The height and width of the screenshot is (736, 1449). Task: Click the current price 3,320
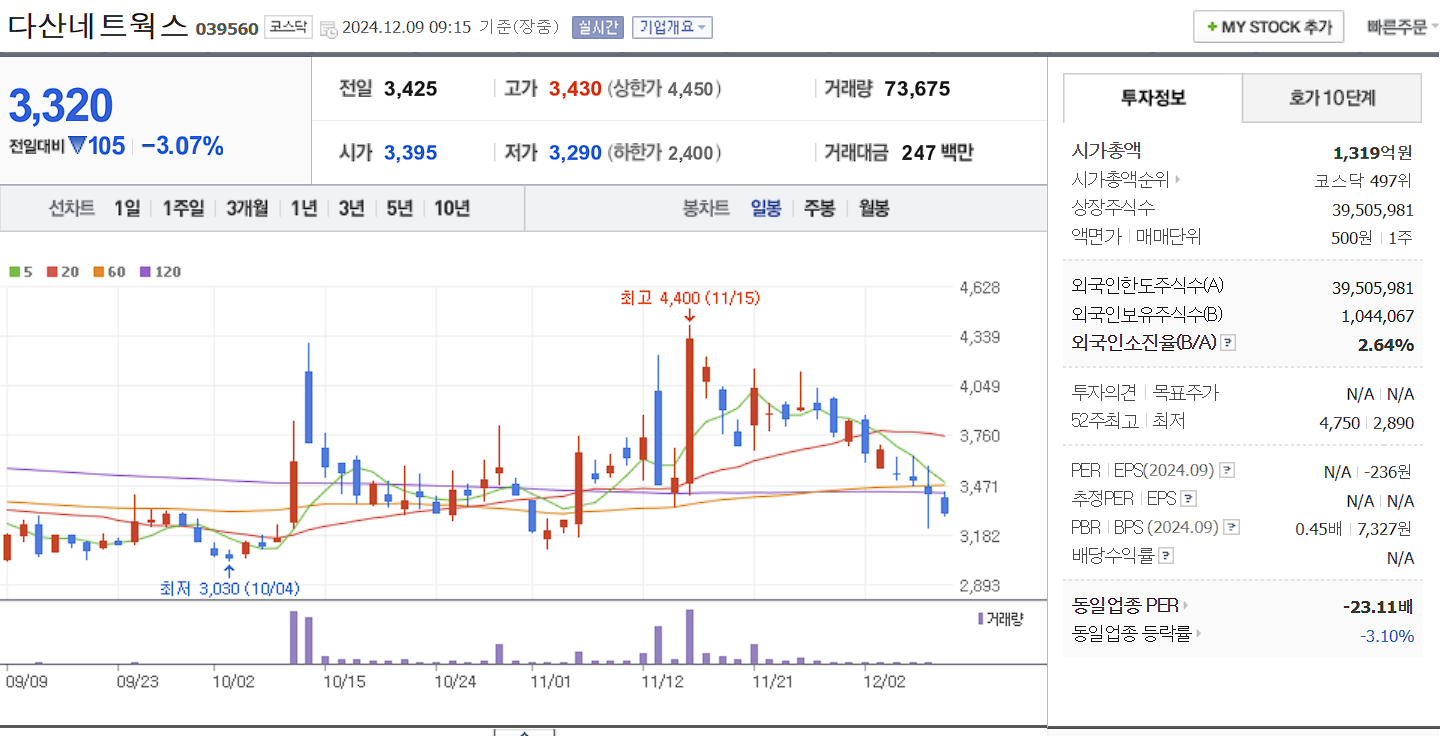pyautogui.click(x=61, y=105)
